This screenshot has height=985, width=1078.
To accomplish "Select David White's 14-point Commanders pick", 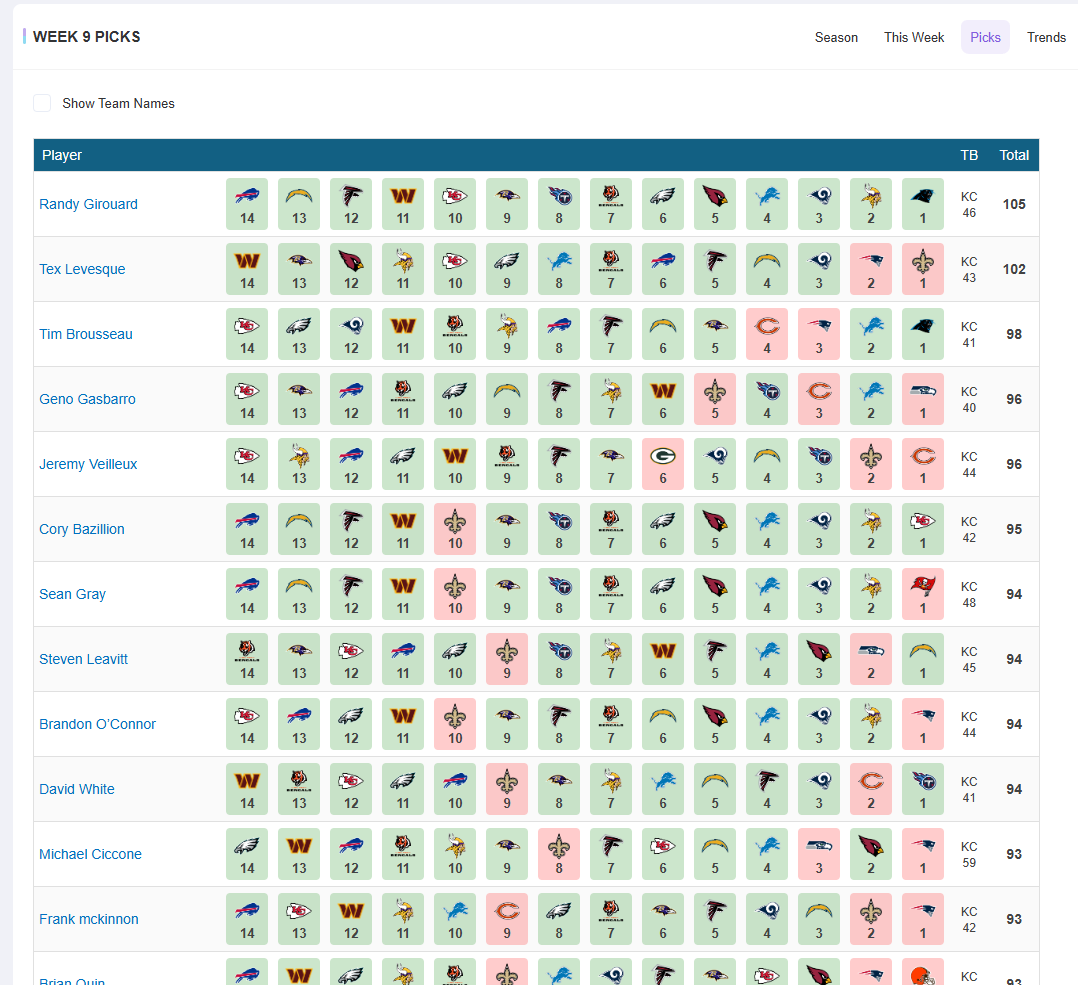I will [x=247, y=789].
